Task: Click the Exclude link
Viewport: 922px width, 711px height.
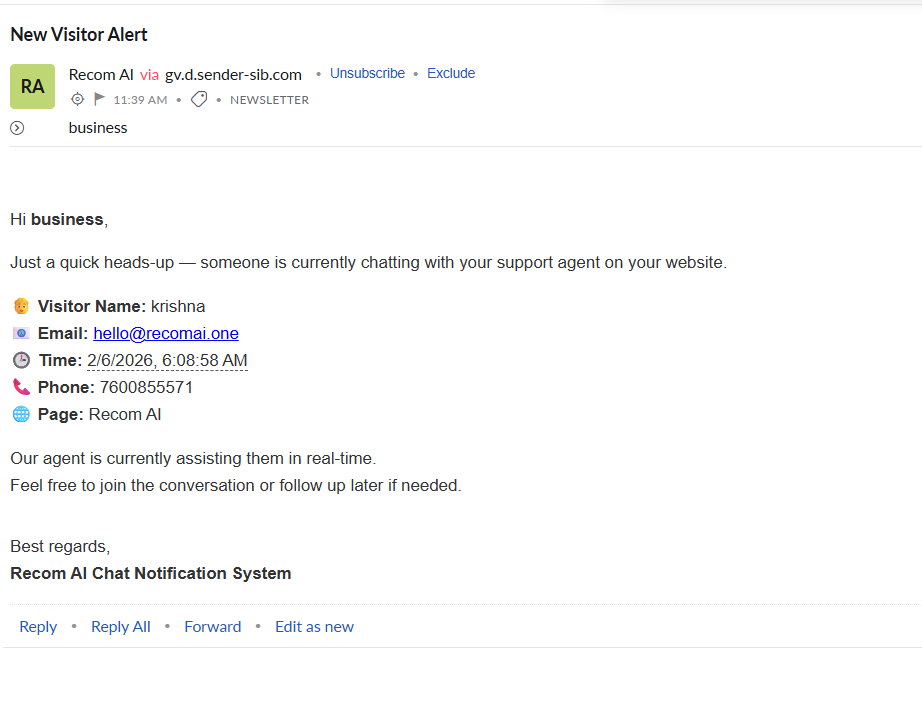Action: 451,74
